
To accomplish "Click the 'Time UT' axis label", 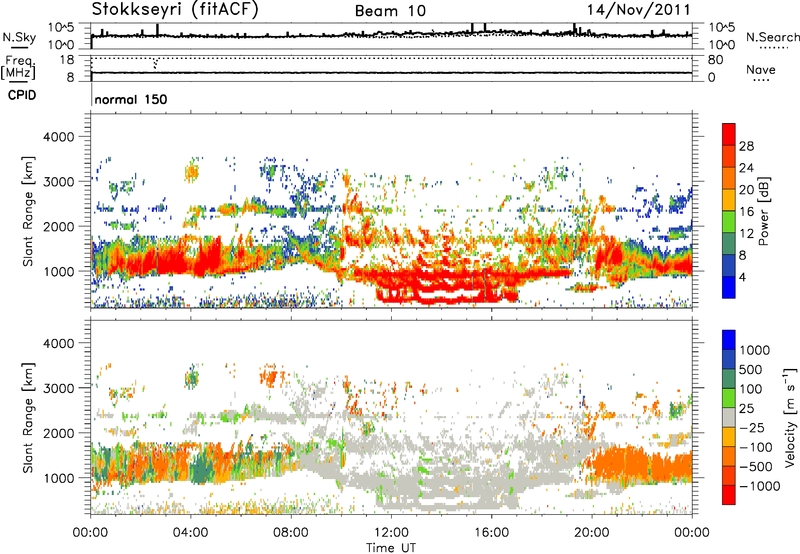I will pos(391,548).
